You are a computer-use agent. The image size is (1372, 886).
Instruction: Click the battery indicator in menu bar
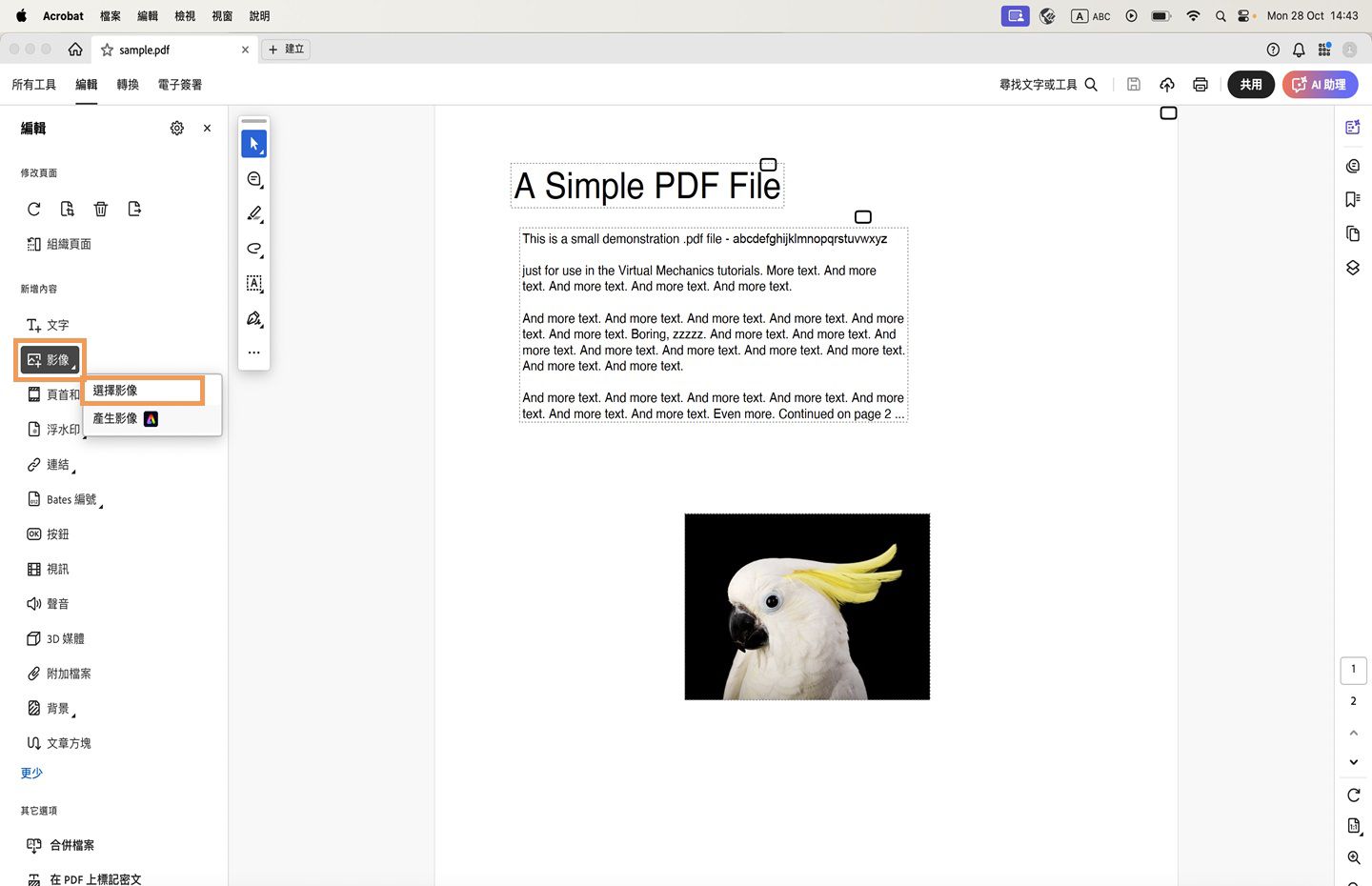tap(1160, 15)
